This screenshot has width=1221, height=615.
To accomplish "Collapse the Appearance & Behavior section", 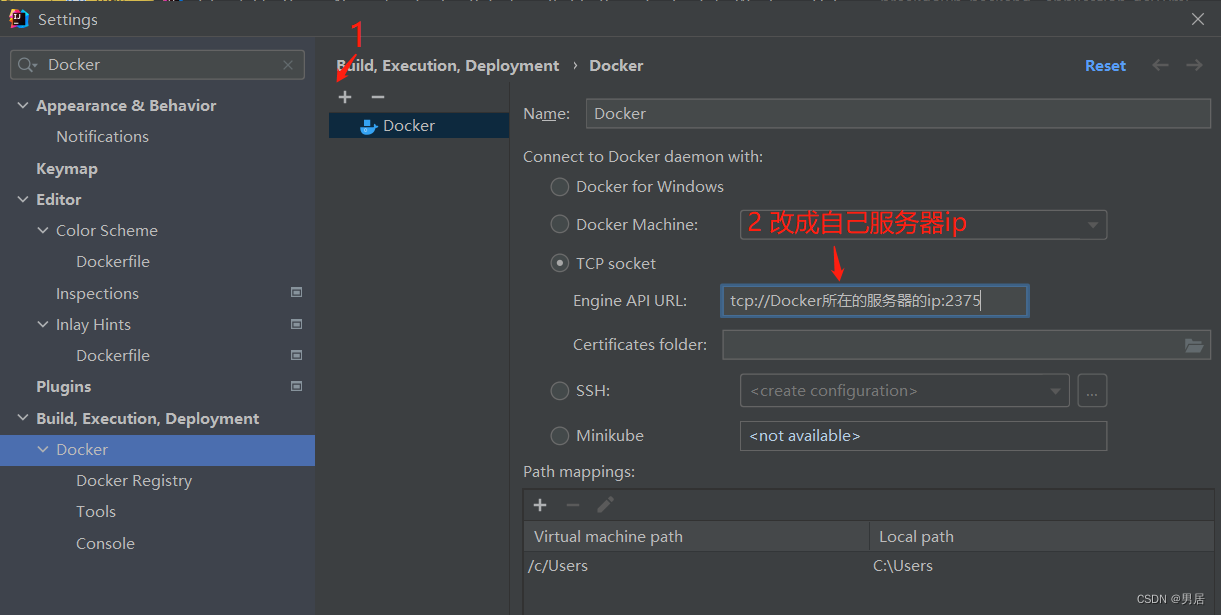I will coord(23,106).
